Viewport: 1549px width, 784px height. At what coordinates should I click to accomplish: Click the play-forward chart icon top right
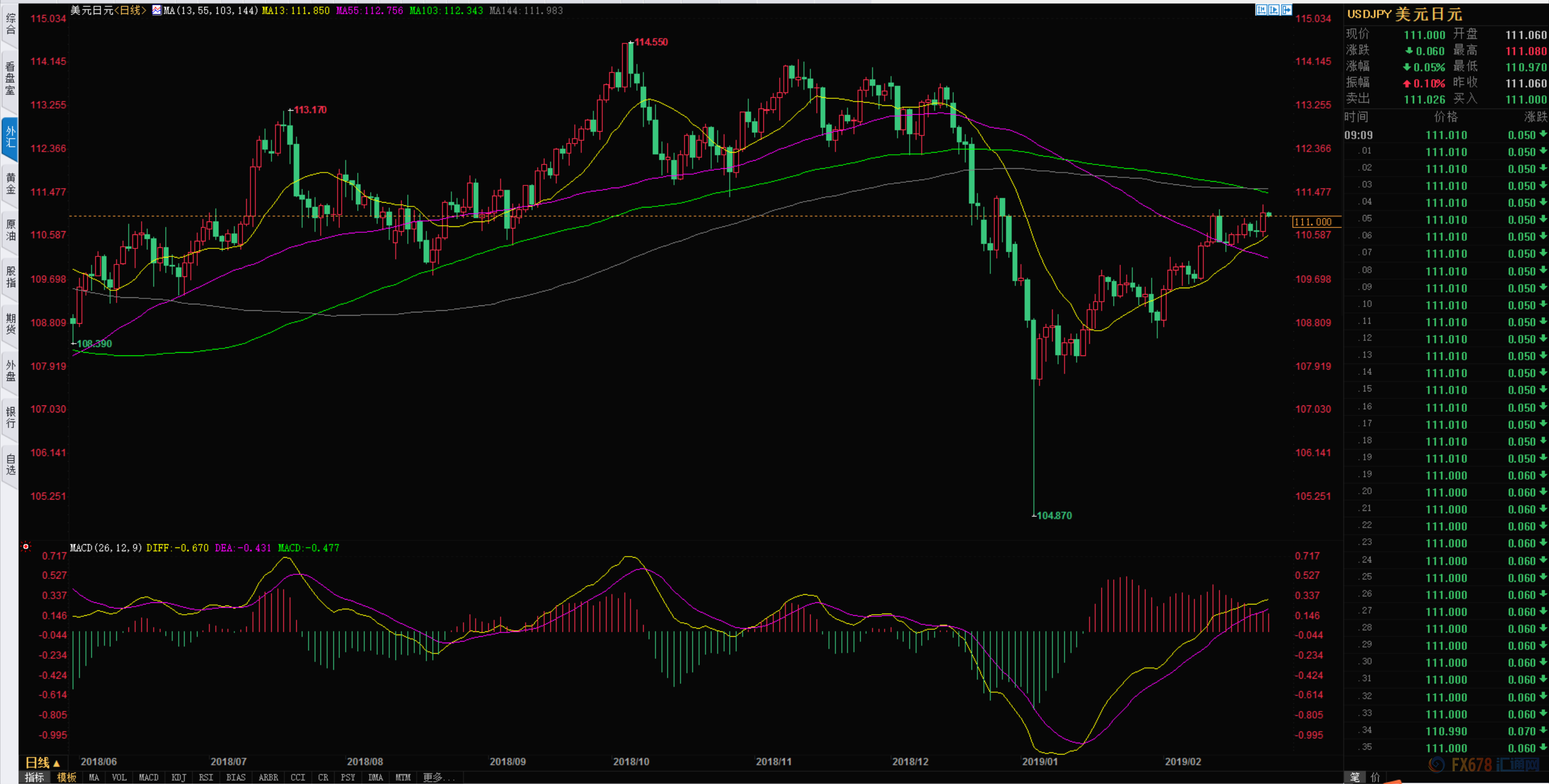[1274, 10]
